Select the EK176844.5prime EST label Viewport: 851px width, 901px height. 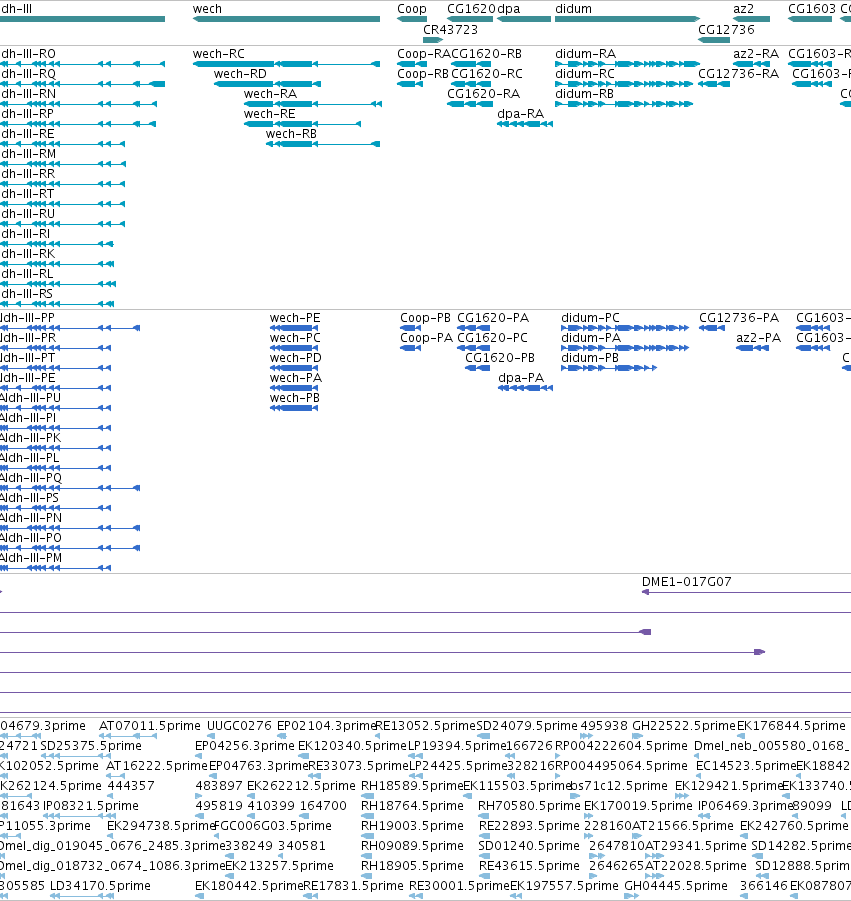pyautogui.click(x=791, y=726)
